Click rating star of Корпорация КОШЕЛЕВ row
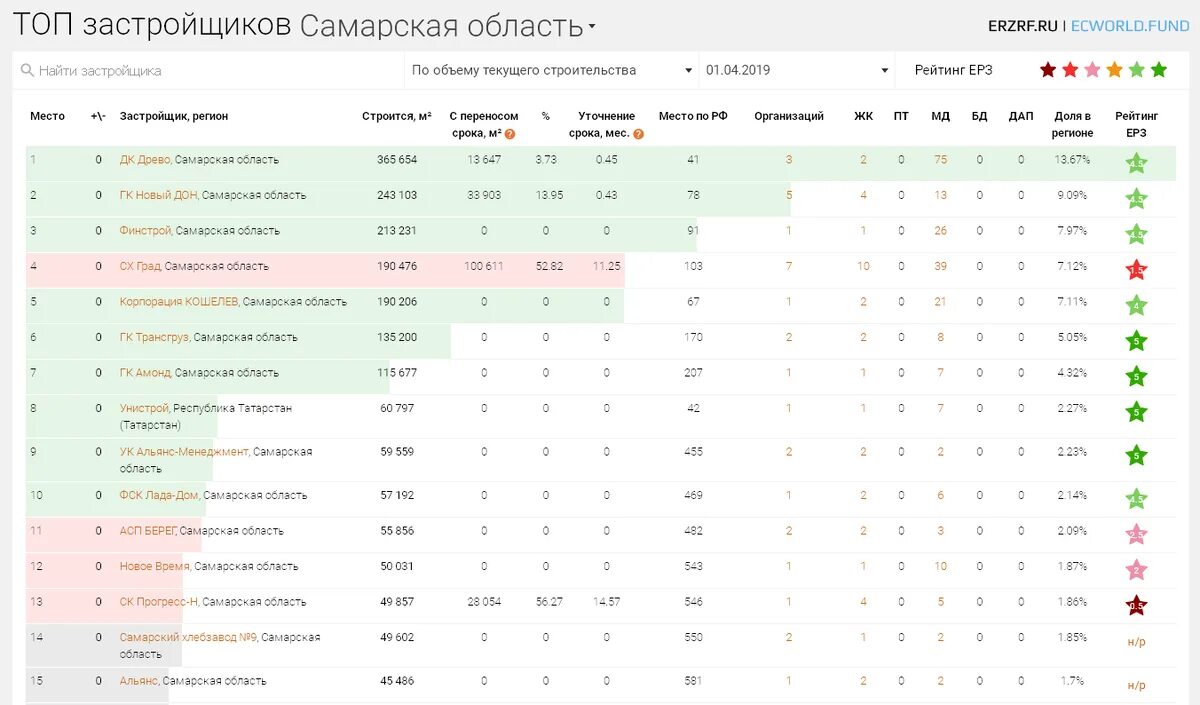This screenshot has height=705, width=1200. pos(1136,305)
